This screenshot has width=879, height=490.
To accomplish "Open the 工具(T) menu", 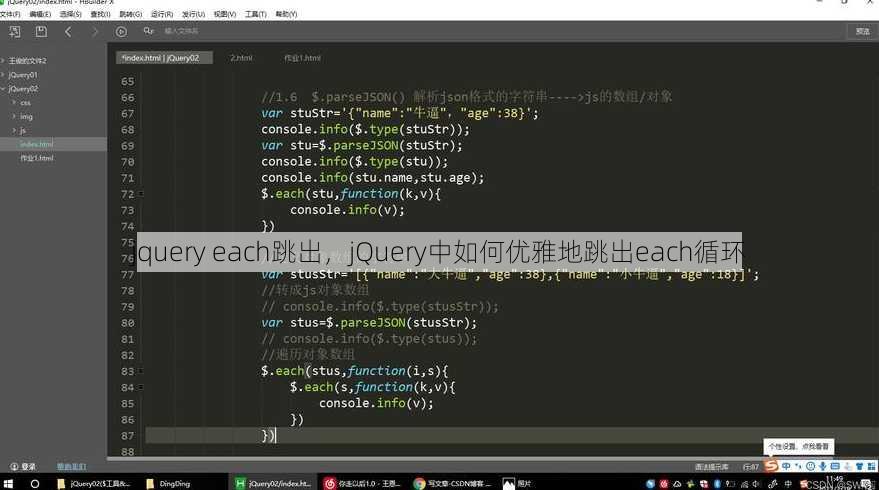I will point(256,14).
